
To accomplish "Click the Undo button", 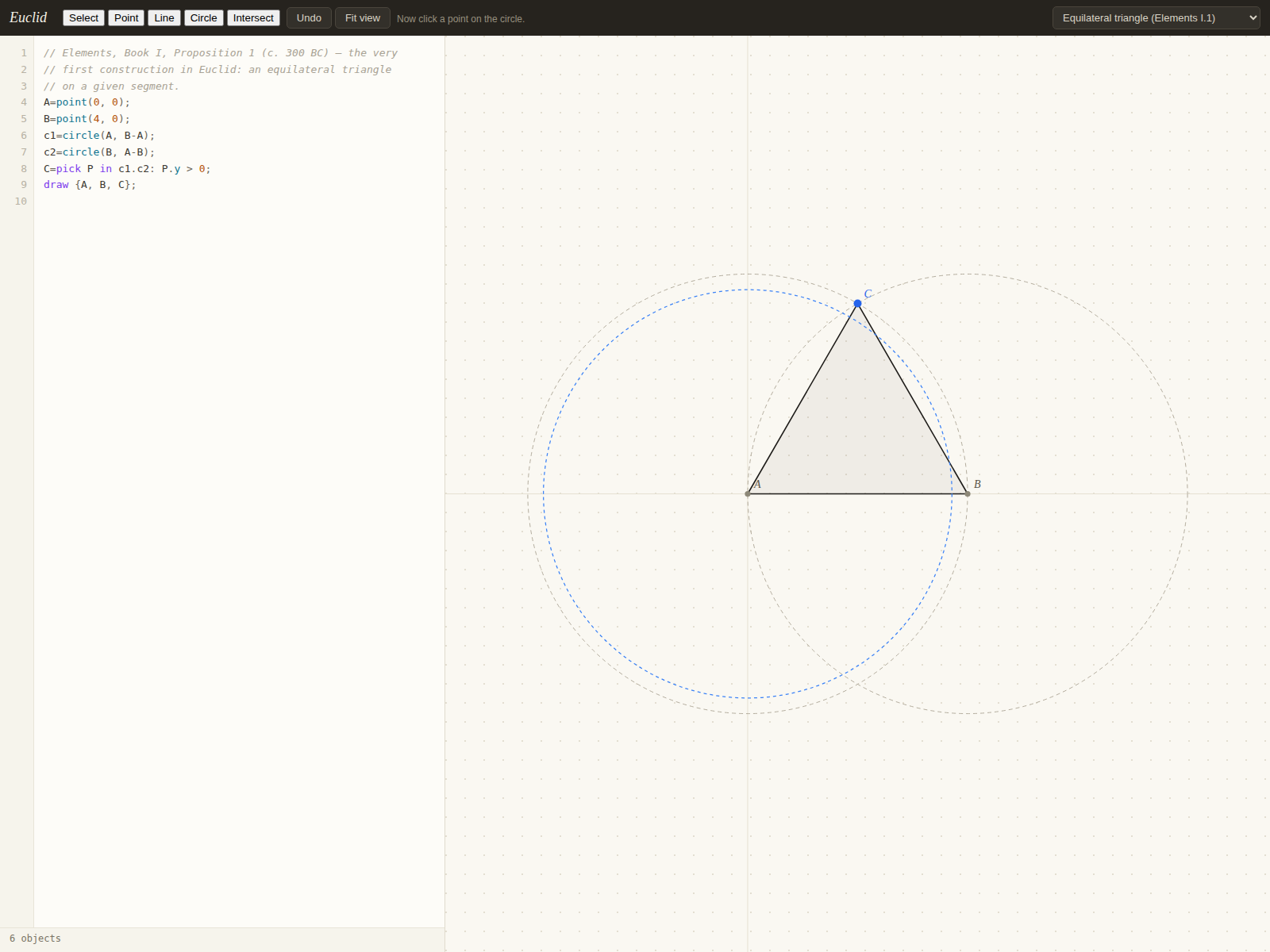I will 309,17.
